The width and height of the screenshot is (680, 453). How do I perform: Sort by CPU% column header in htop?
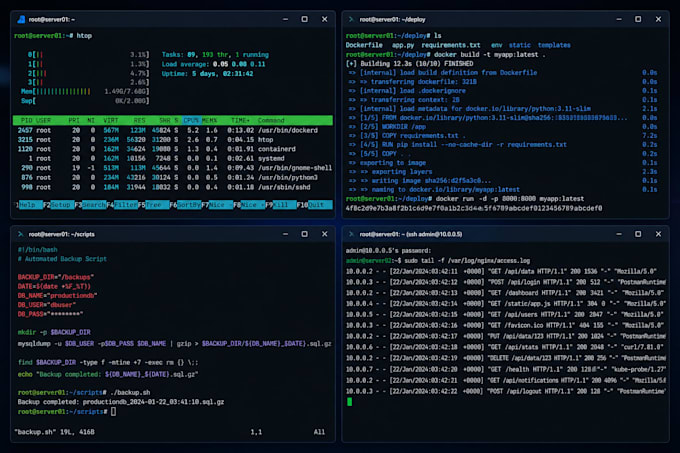pyautogui.click(x=191, y=121)
